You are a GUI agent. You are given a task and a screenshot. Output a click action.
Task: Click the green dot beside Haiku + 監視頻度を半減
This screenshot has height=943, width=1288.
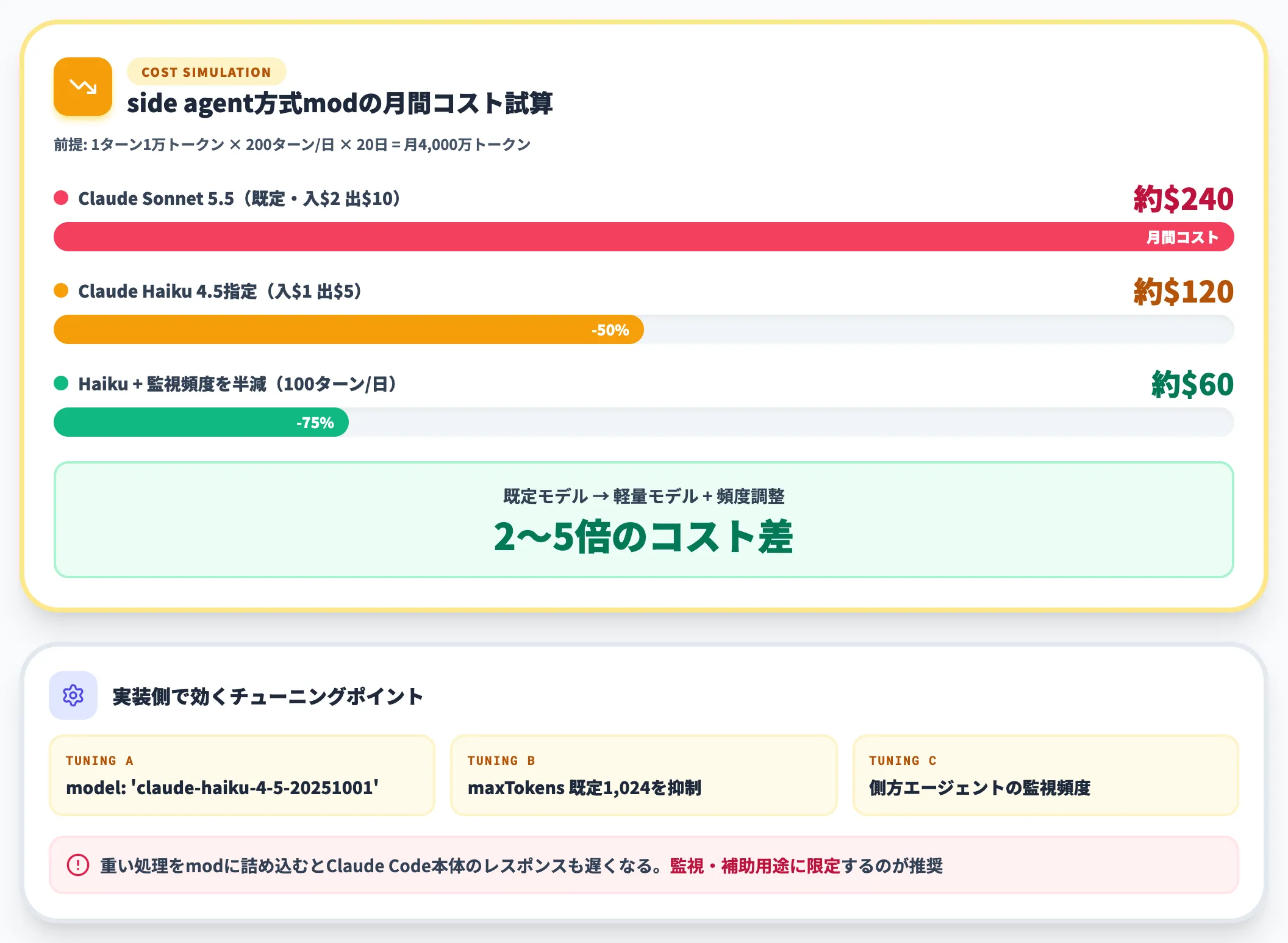click(x=61, y=383)
